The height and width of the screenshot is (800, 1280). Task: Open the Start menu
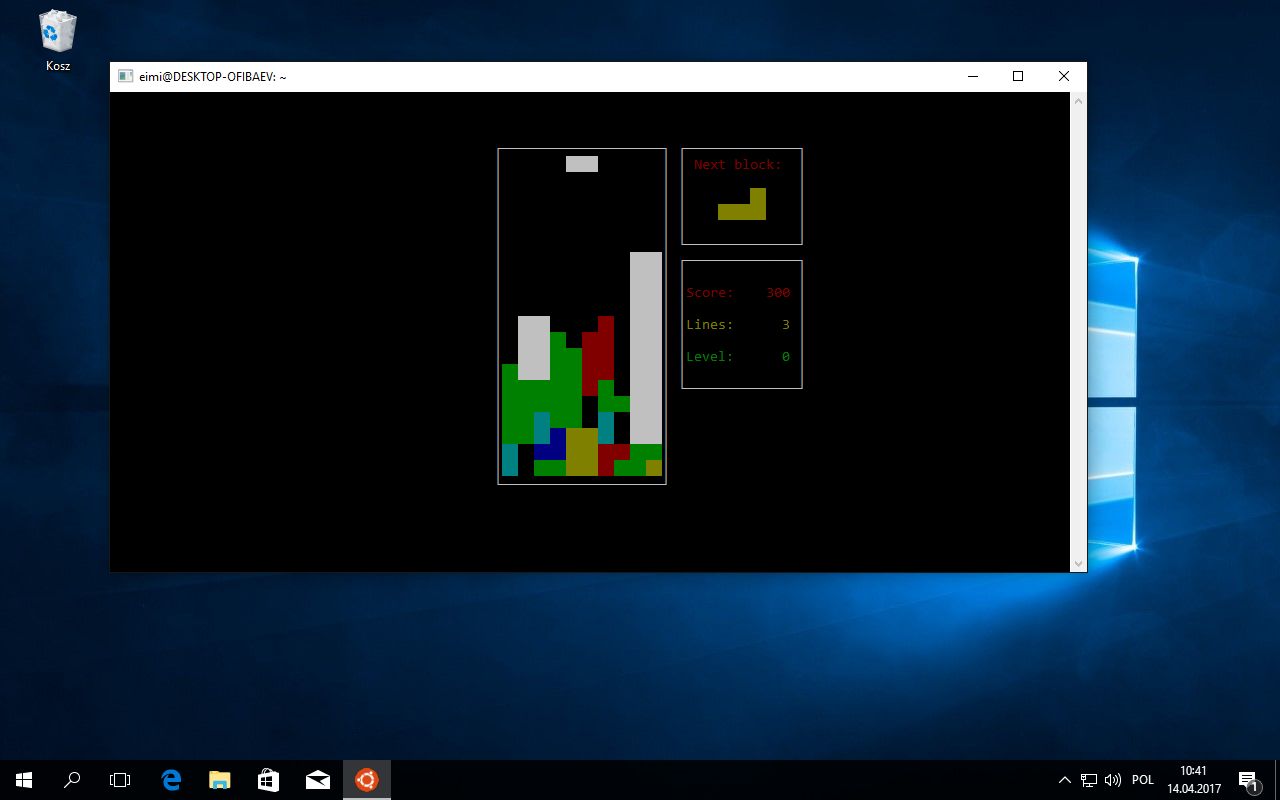click(x=22, y=779)
